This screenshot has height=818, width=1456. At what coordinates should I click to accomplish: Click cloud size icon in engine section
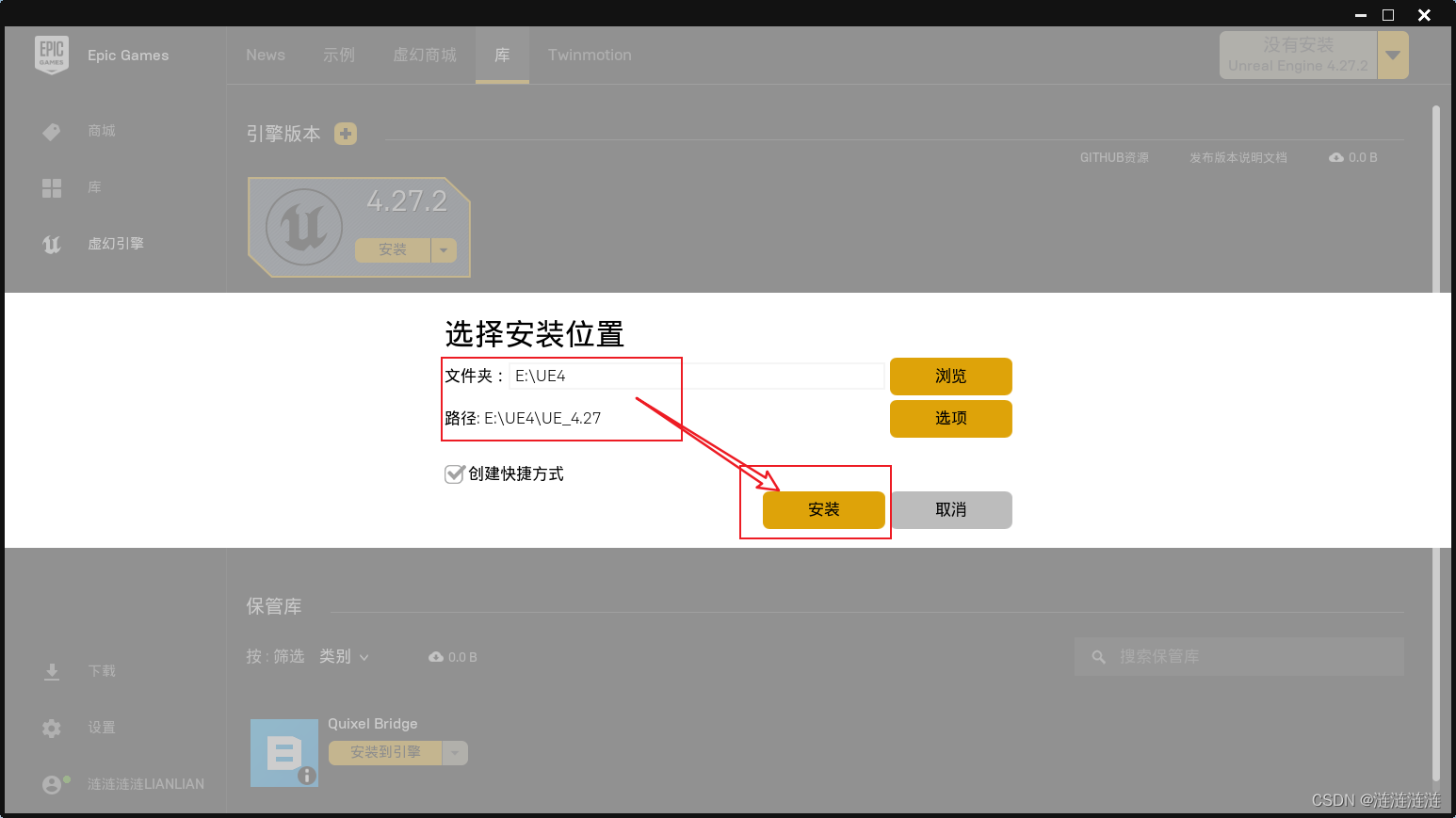(x=1336, y=157)
